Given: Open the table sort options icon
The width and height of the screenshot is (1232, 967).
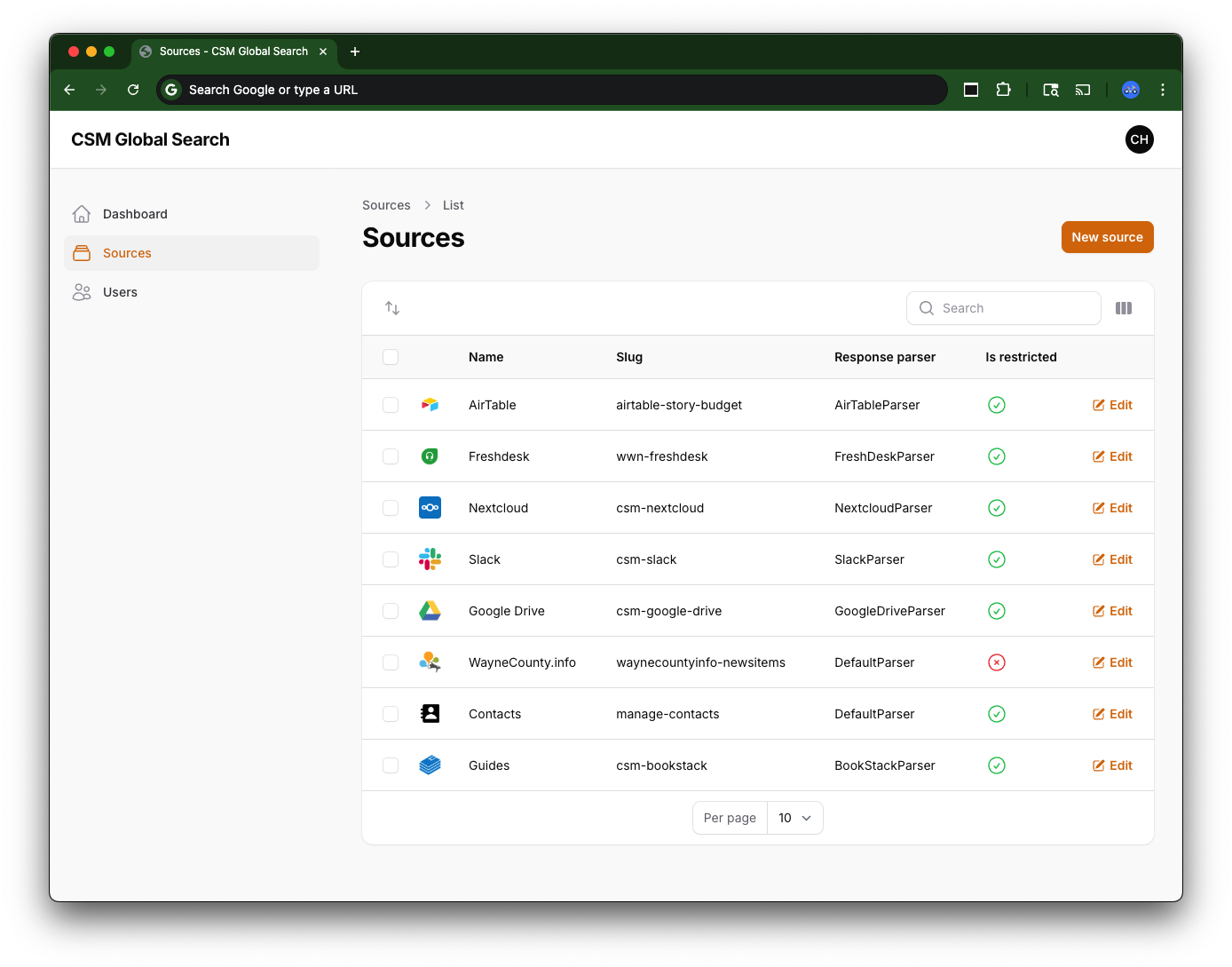Looking at the screenshot, I should point(392,308).
